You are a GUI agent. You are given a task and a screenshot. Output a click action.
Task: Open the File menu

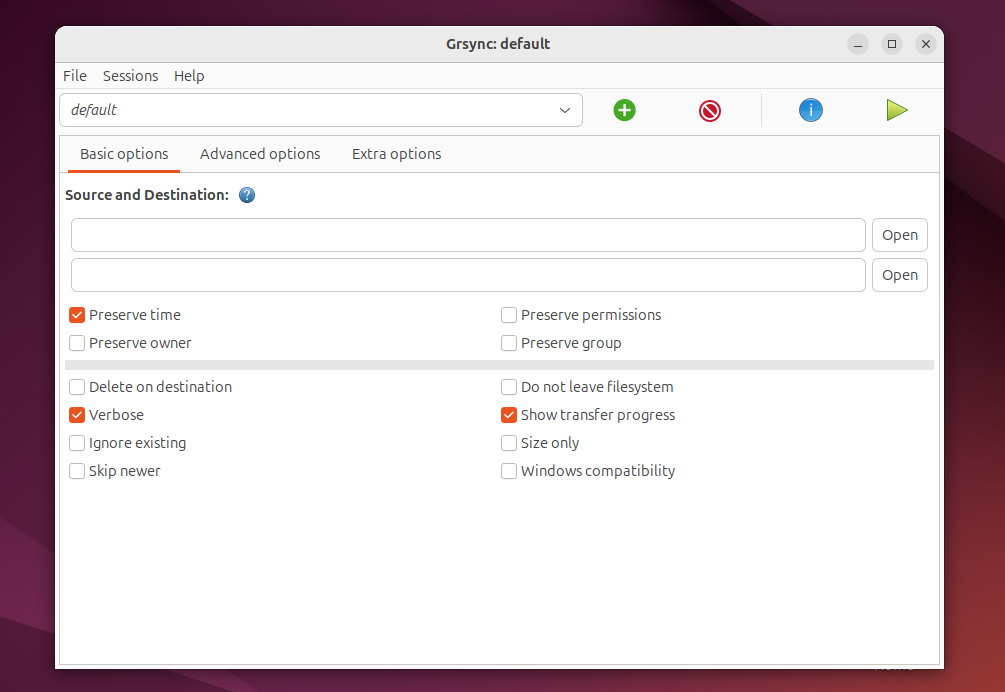(x=74, y=76)
